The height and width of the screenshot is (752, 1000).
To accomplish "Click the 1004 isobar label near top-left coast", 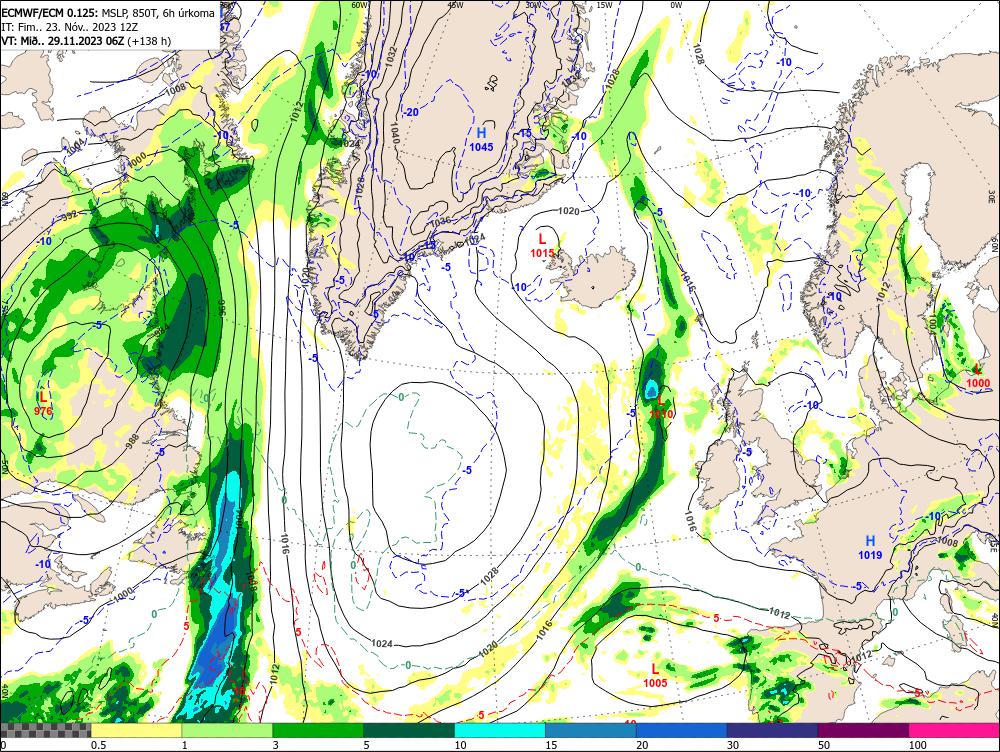I will (75, 147).
